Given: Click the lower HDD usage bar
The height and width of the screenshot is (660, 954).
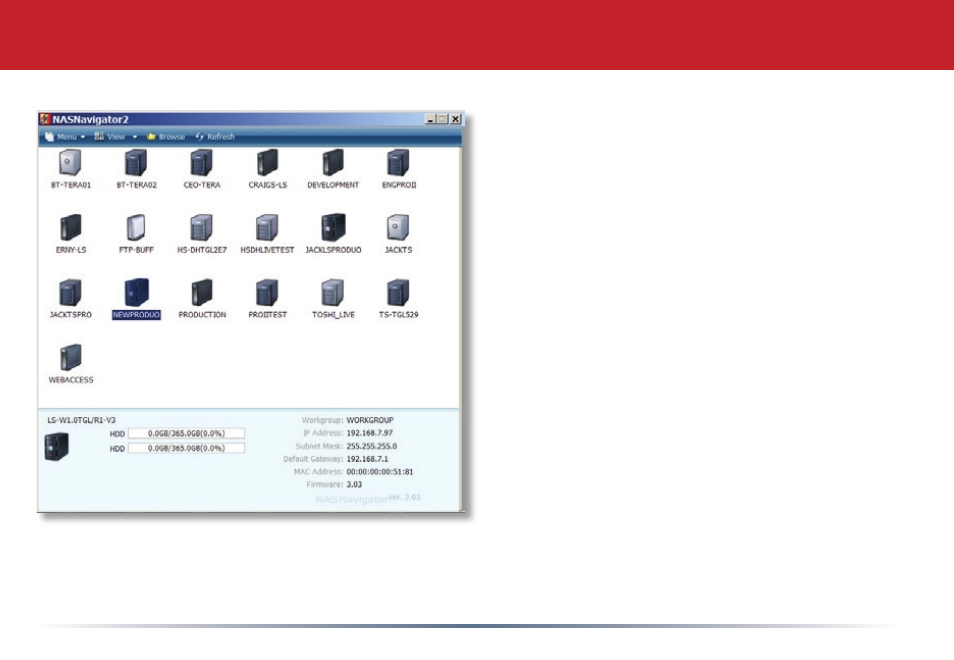Looking at the screenshot, I should (186, 448).
